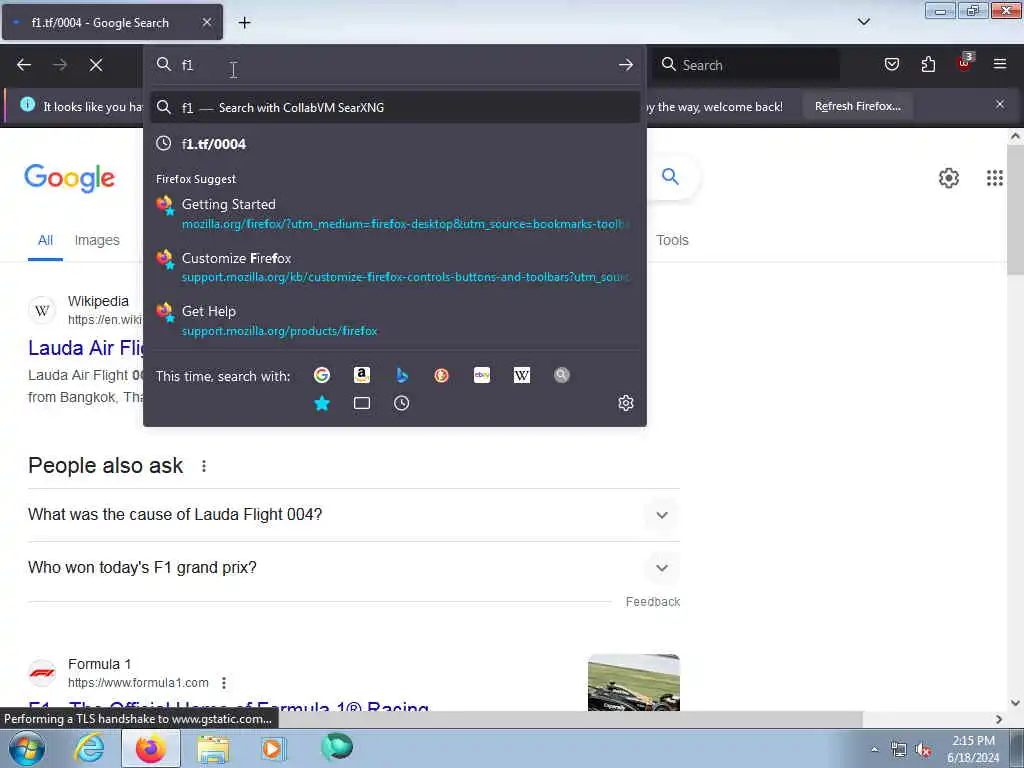The height and width of the screenshot is (768, 1024).
Task: Open options dots next to formula1.com
Action: [224, 683]
